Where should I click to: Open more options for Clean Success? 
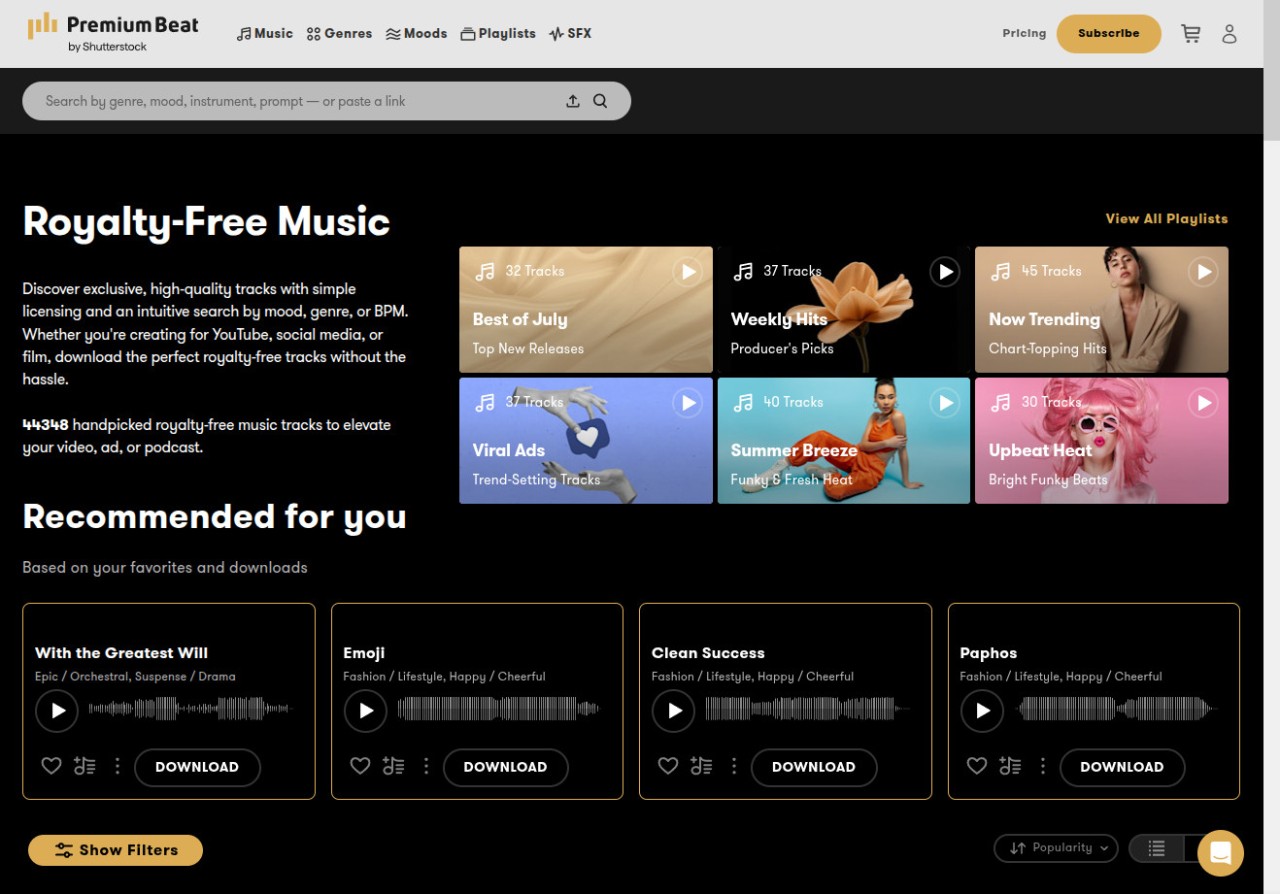pos(734,766)
